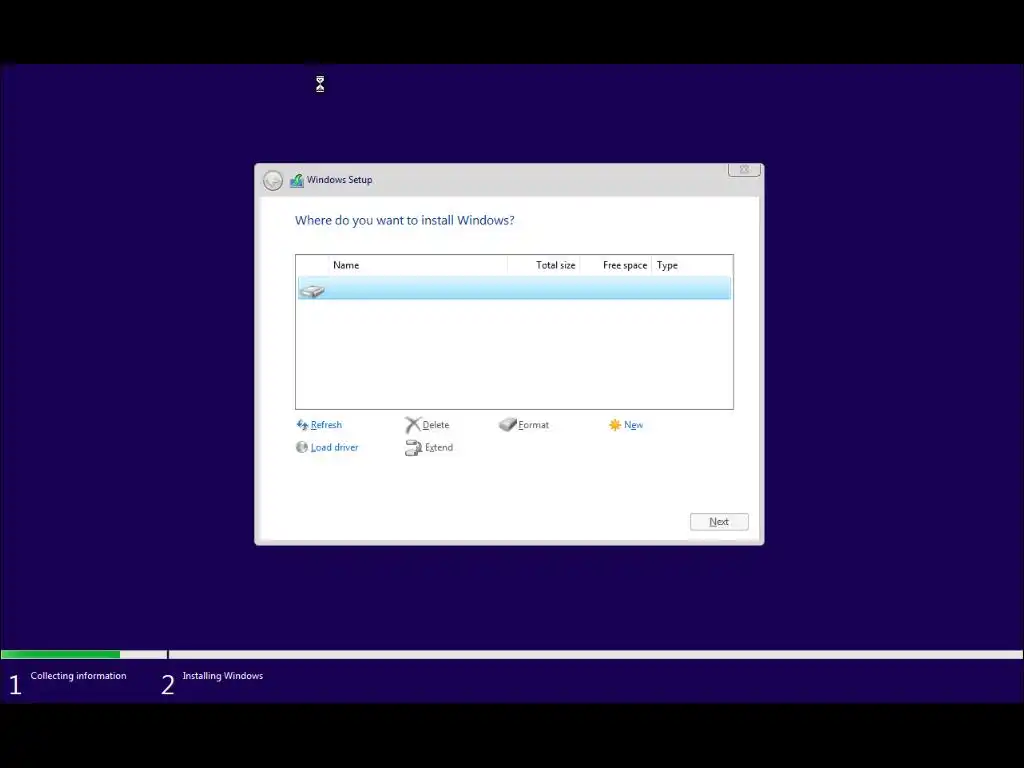
Task: Click the Collecting information step label
Action: [x=78, y=676]
